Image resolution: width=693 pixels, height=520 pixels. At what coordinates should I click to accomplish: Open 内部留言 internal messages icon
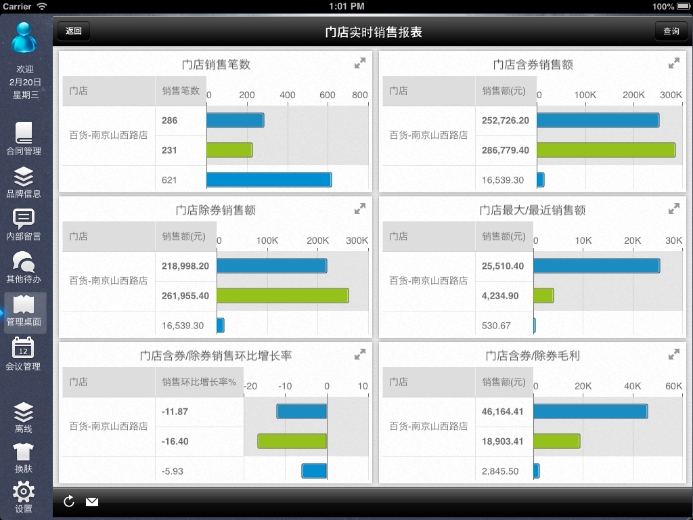24,224
